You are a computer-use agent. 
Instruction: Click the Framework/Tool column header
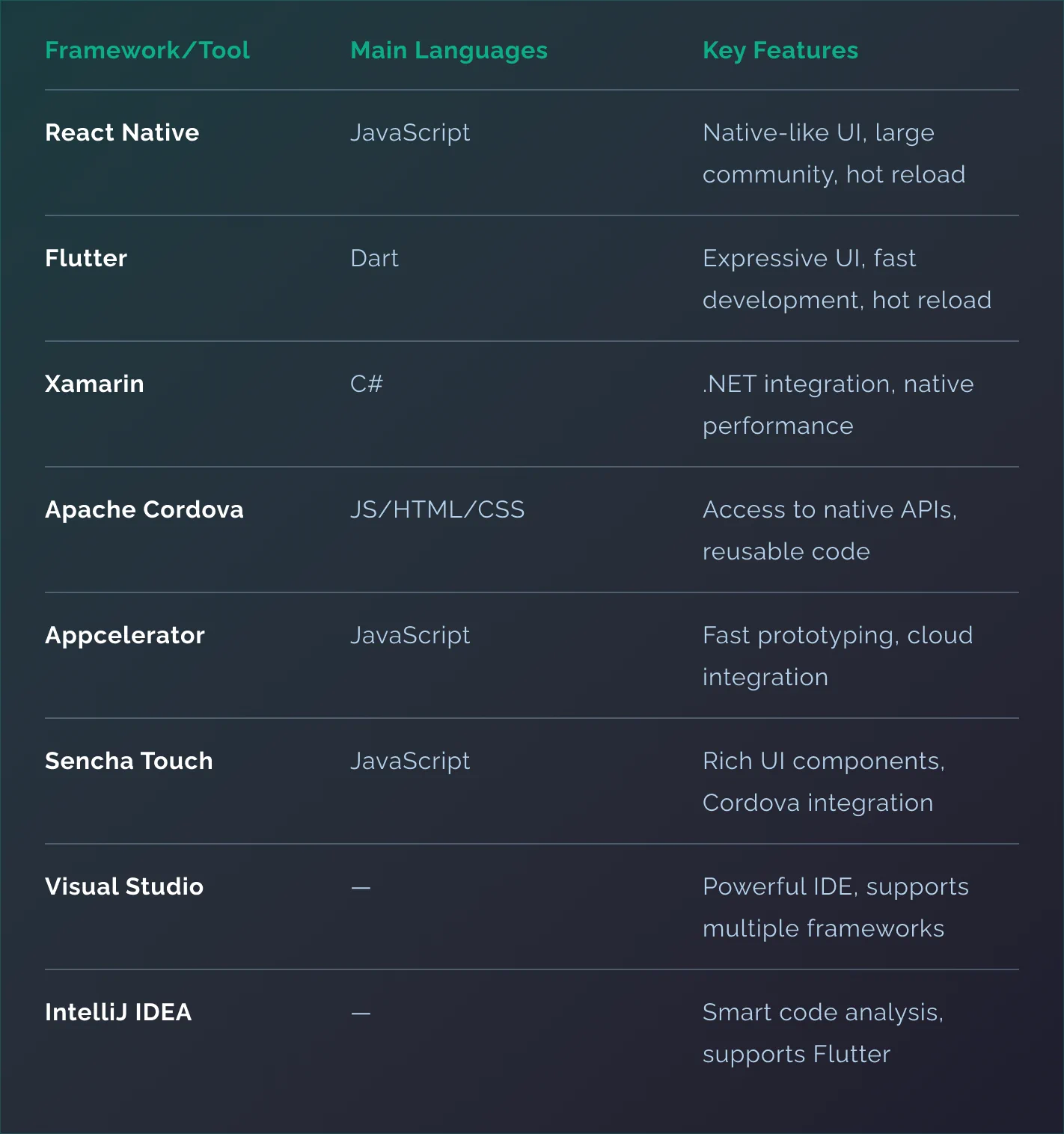(147, 50)
